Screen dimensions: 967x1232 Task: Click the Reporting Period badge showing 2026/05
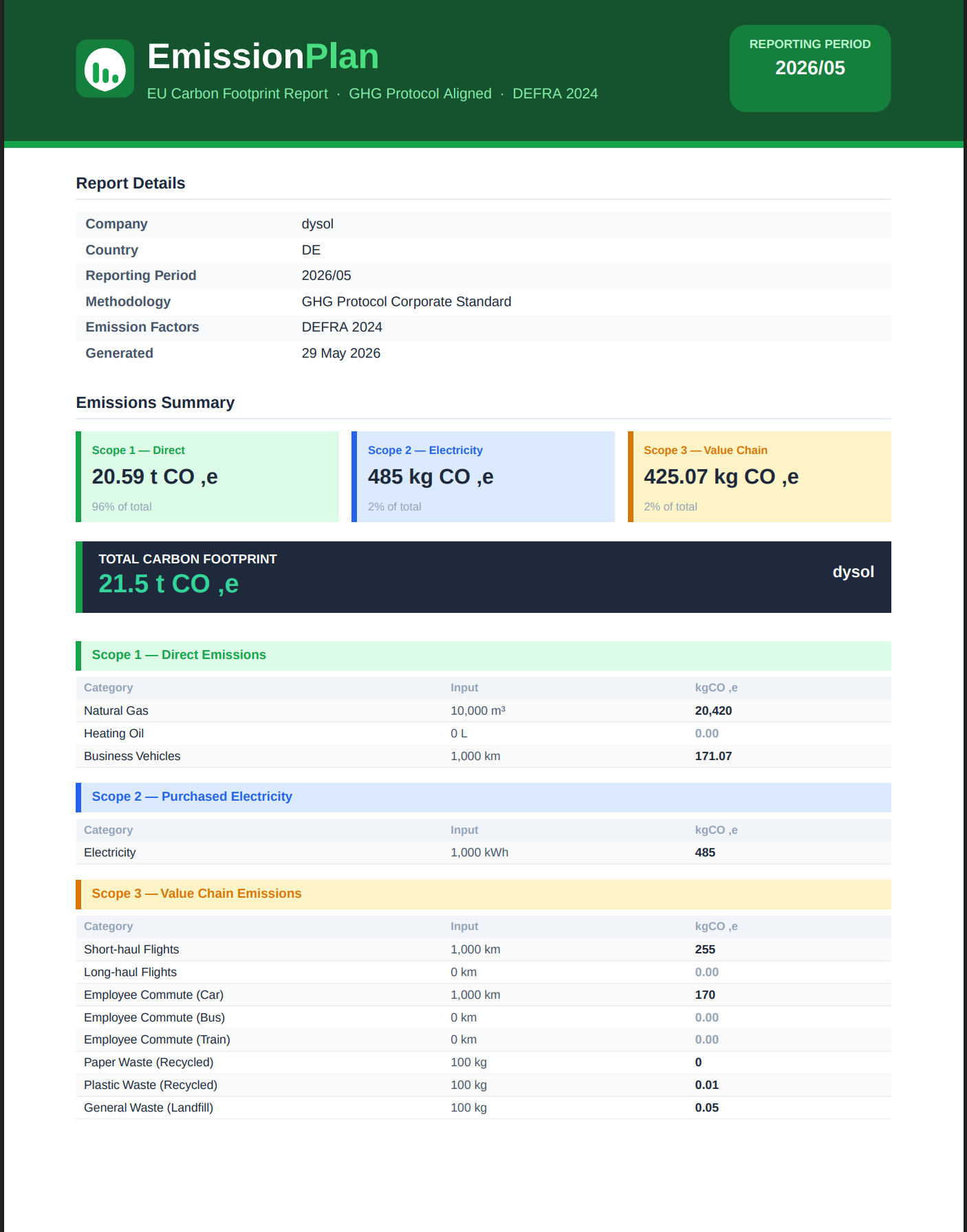click(810, 68)
